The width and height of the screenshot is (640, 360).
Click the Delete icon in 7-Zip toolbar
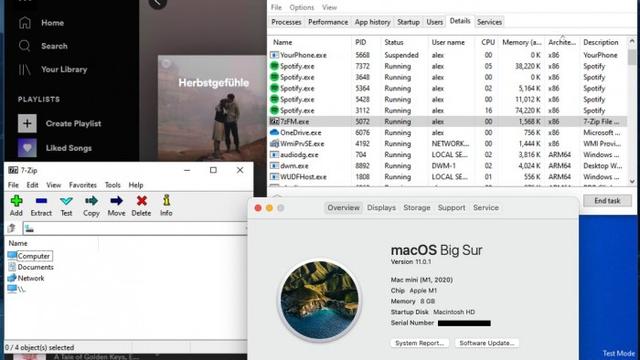click(142, 201)
